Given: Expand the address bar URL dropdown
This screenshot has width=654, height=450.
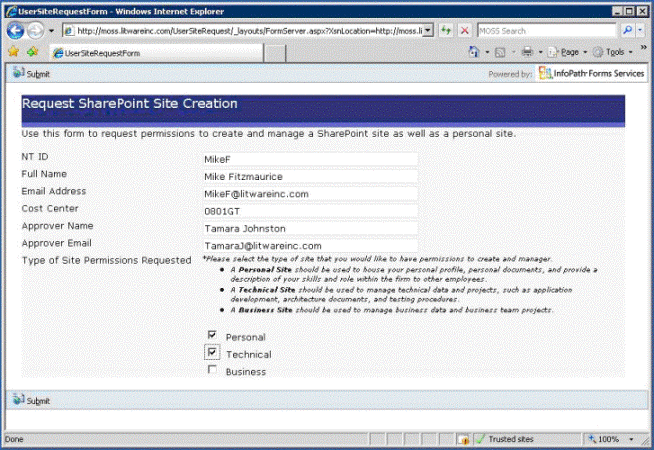Looking at the screenshot, I should tap(428, 31).
